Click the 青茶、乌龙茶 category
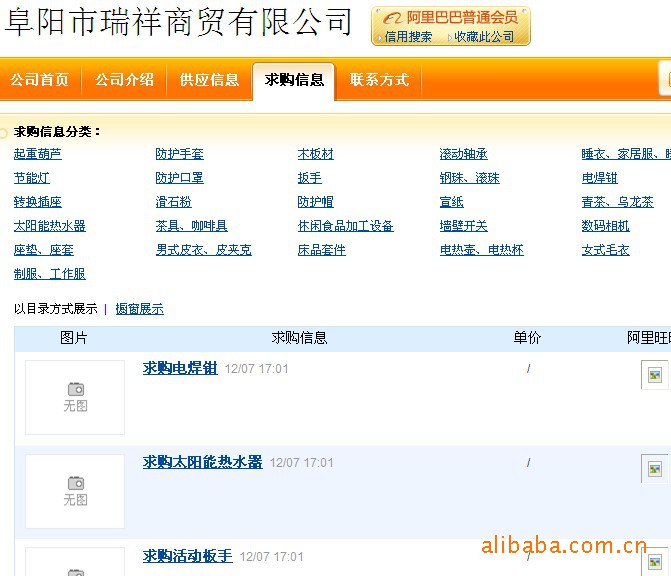Image resolution: width=671 pixels, height=576 pixels. coord(618,202)
